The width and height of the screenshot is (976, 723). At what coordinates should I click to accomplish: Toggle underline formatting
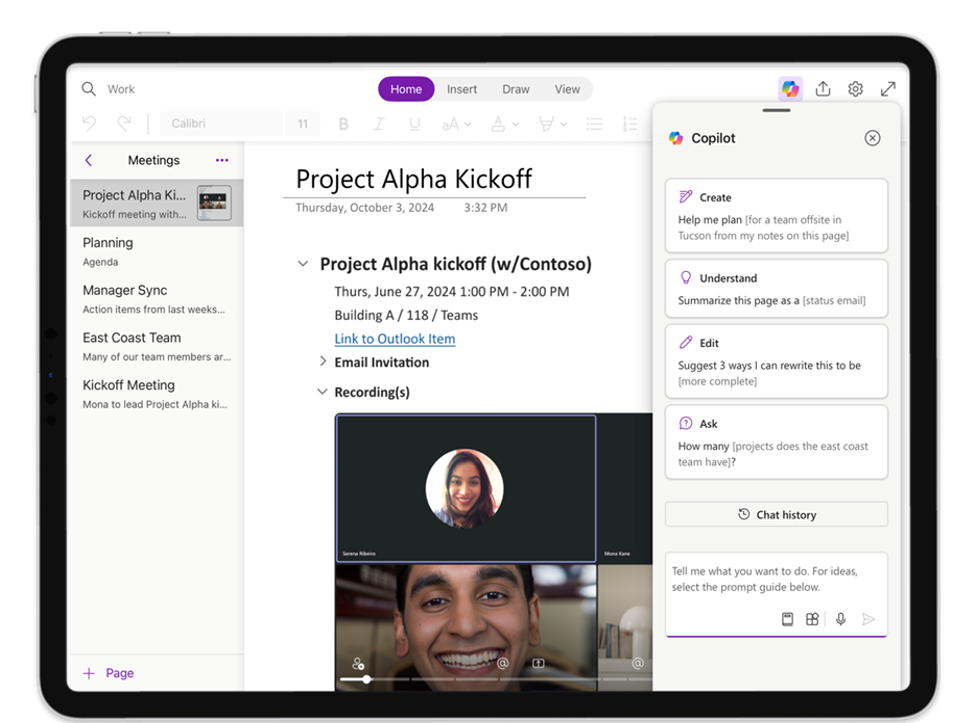point(415,124)
